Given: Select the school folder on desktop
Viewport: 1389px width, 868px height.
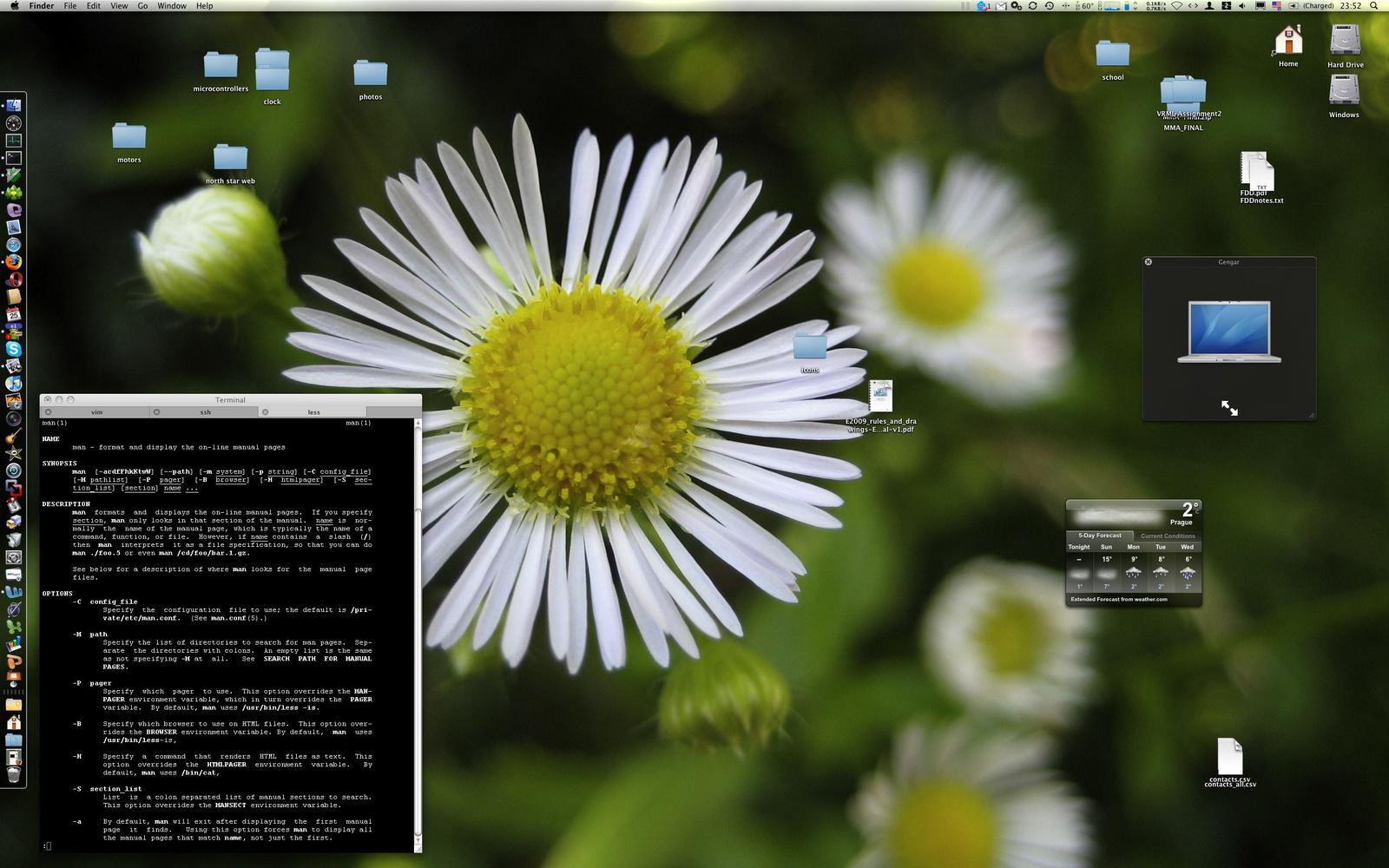Looking at the screenshot, I should [1112, 60].
